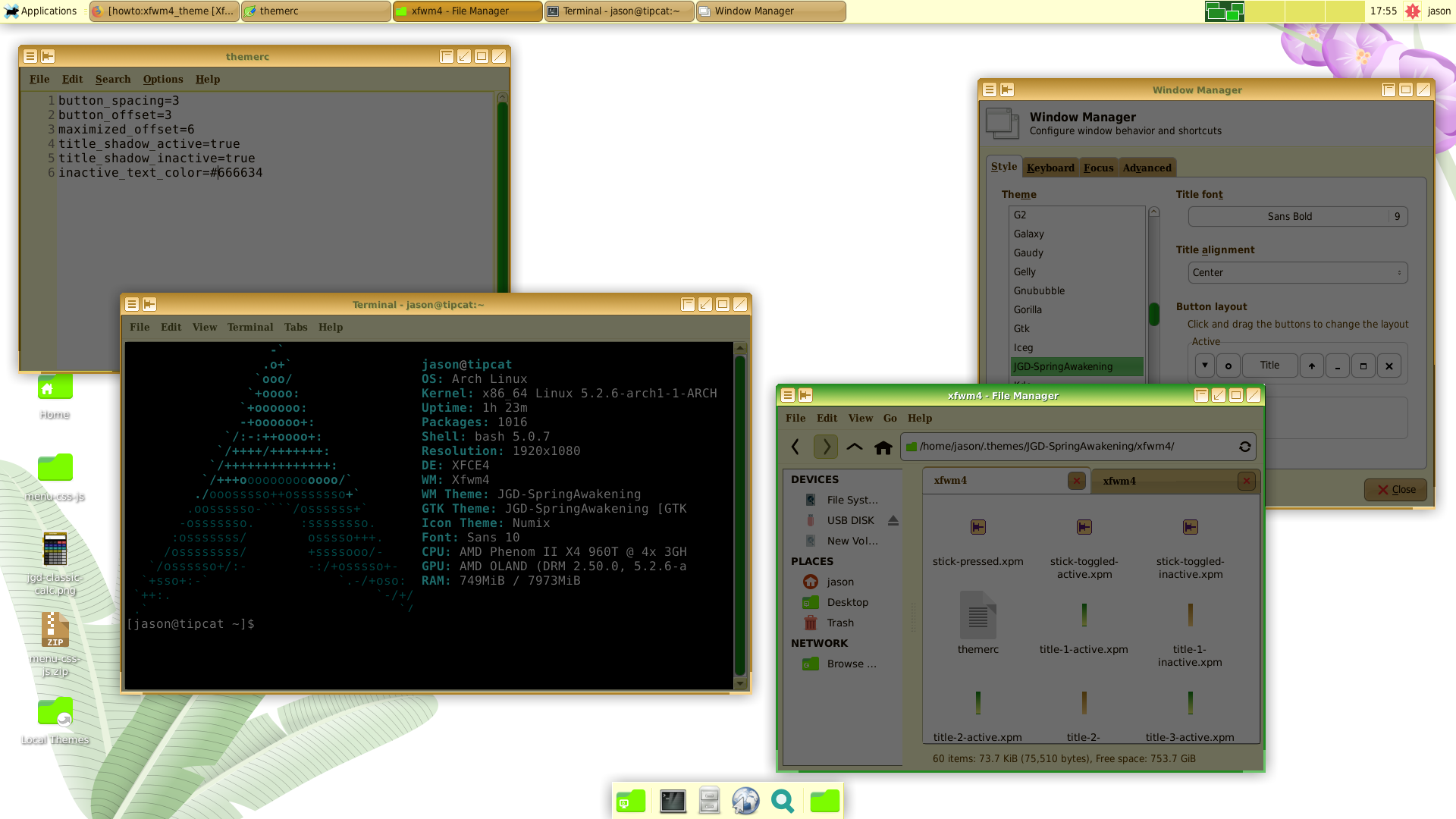Switch to Focus tab in Window Manager
Image resolution: width=1456 pixels, height=819 pixels.
(1099, 168)
